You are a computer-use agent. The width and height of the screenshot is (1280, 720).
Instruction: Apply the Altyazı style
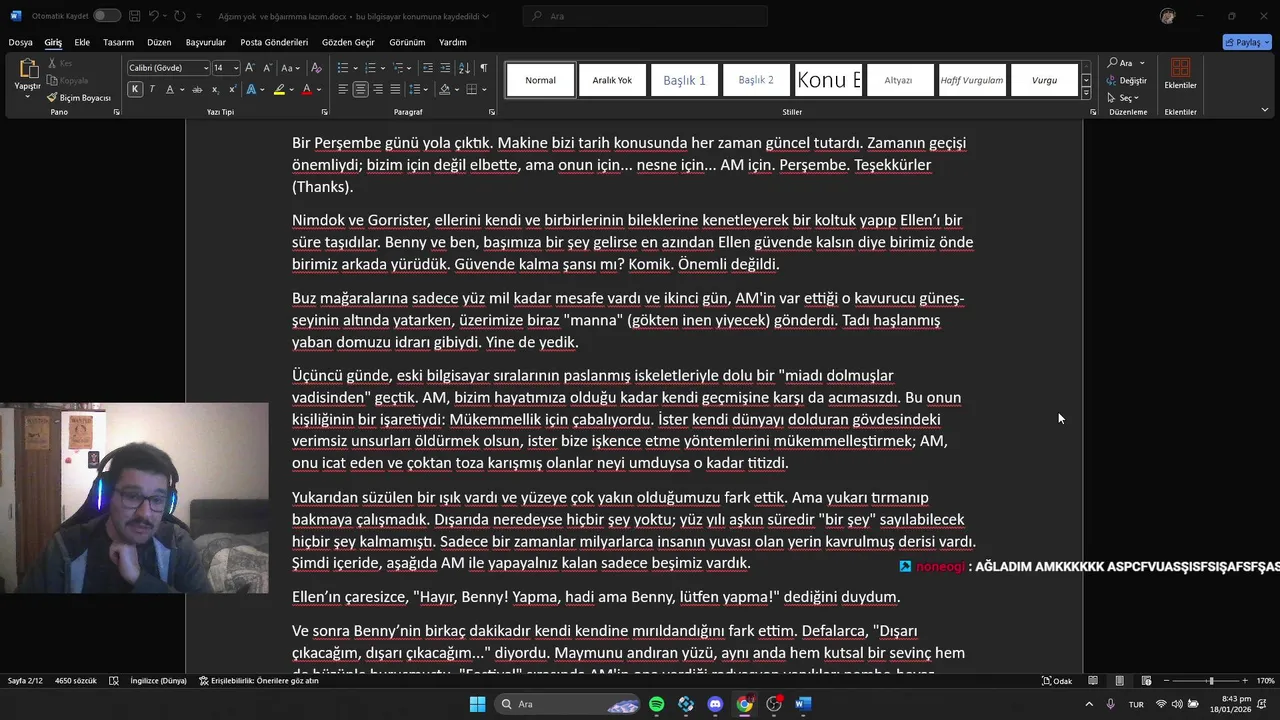tap(899, 80)
